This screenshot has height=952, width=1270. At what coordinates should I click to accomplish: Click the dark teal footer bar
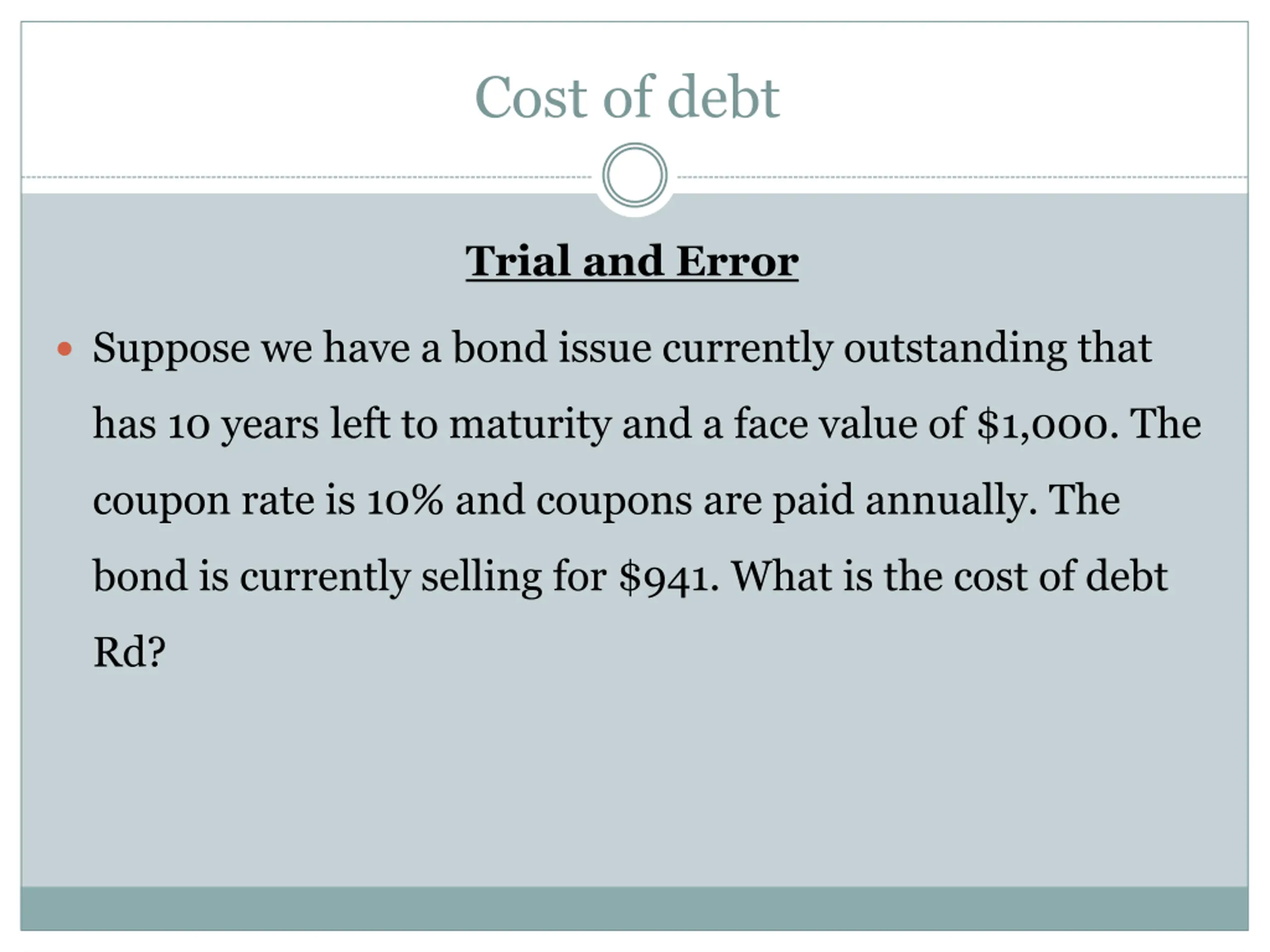(x=635, y=908)
